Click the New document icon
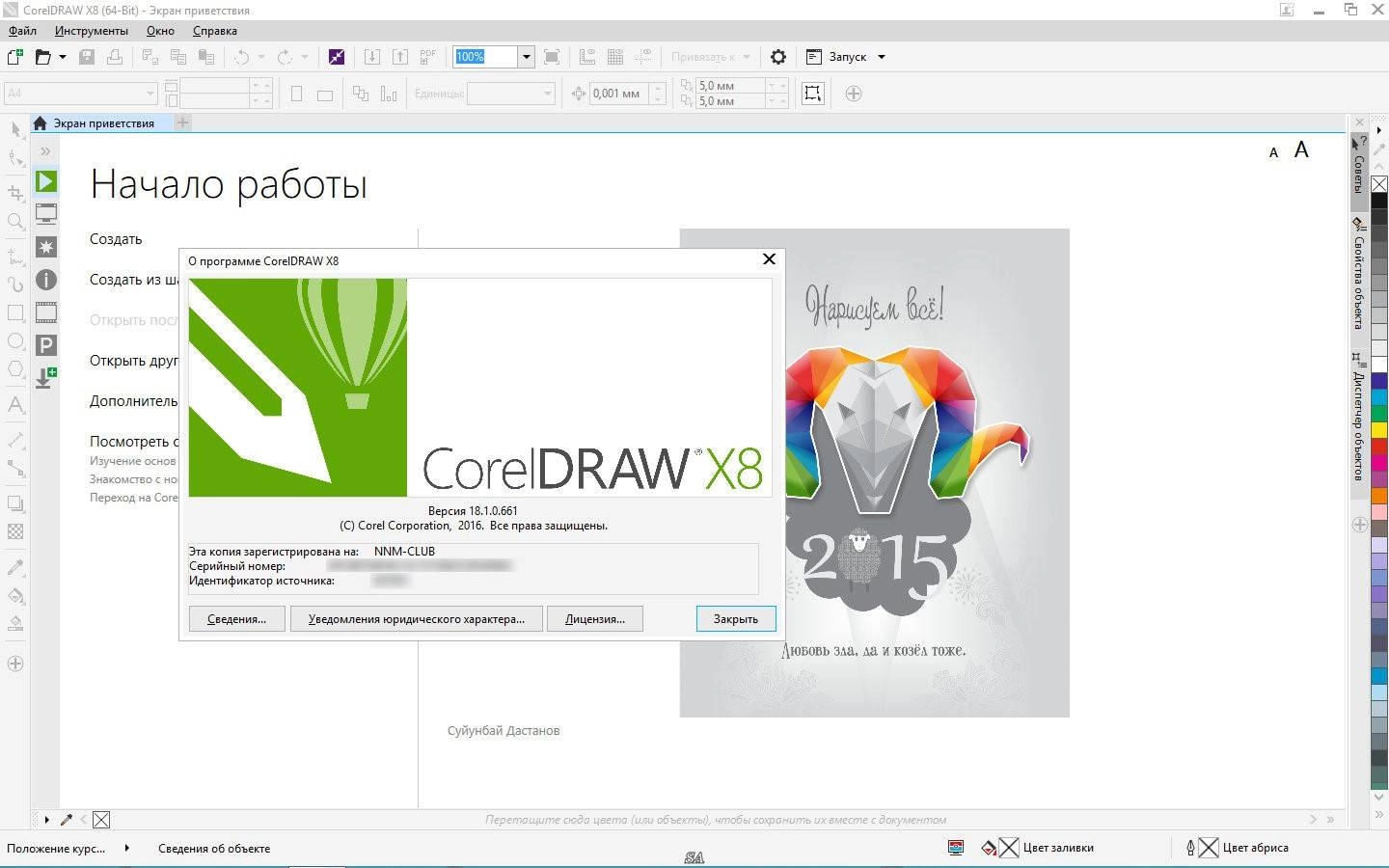 (x=15, y=57)
